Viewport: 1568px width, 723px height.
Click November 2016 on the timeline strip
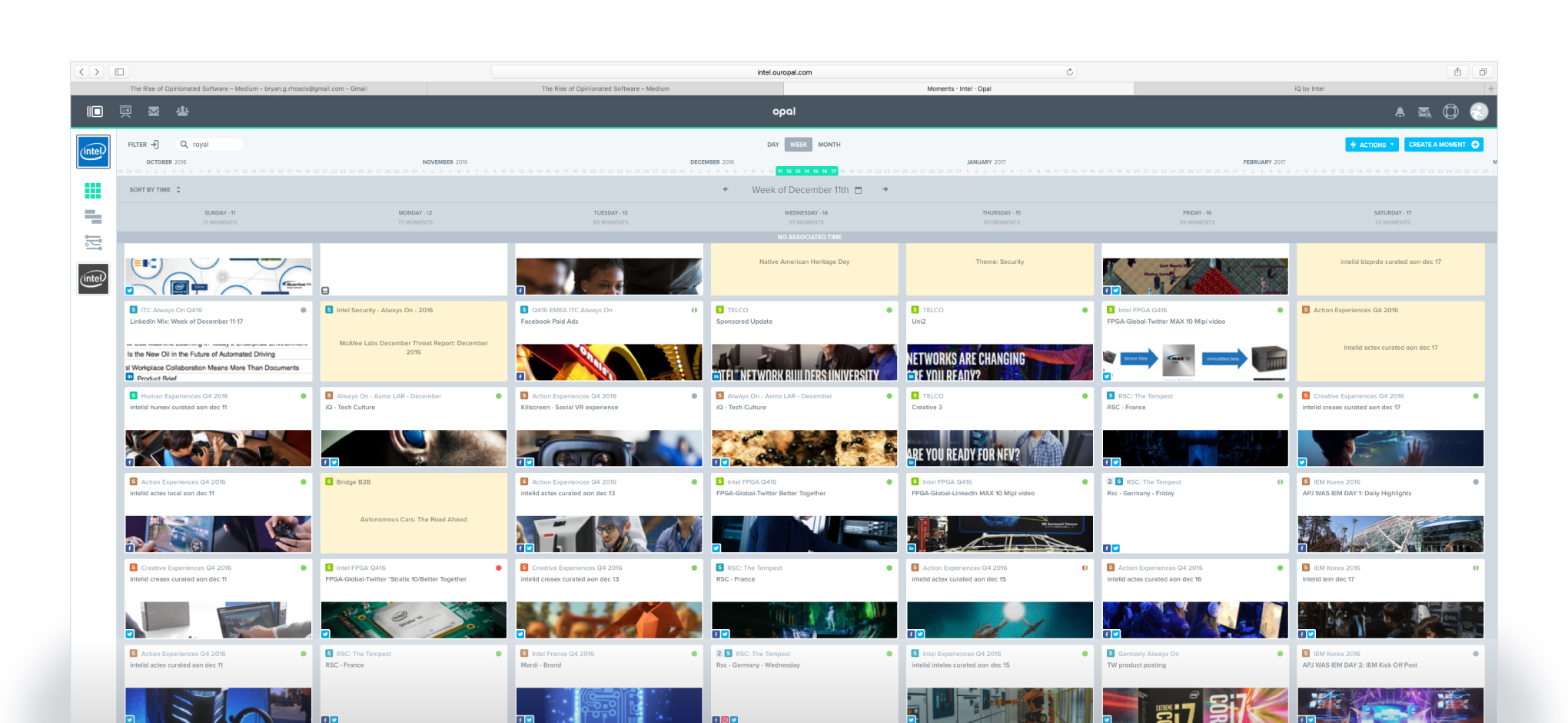(x=444, y=162)
